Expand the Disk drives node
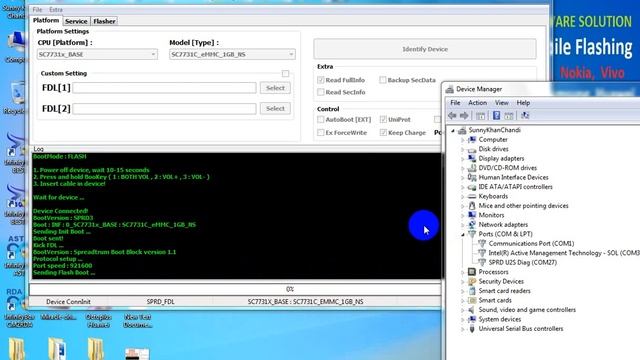 coord(463,149)
